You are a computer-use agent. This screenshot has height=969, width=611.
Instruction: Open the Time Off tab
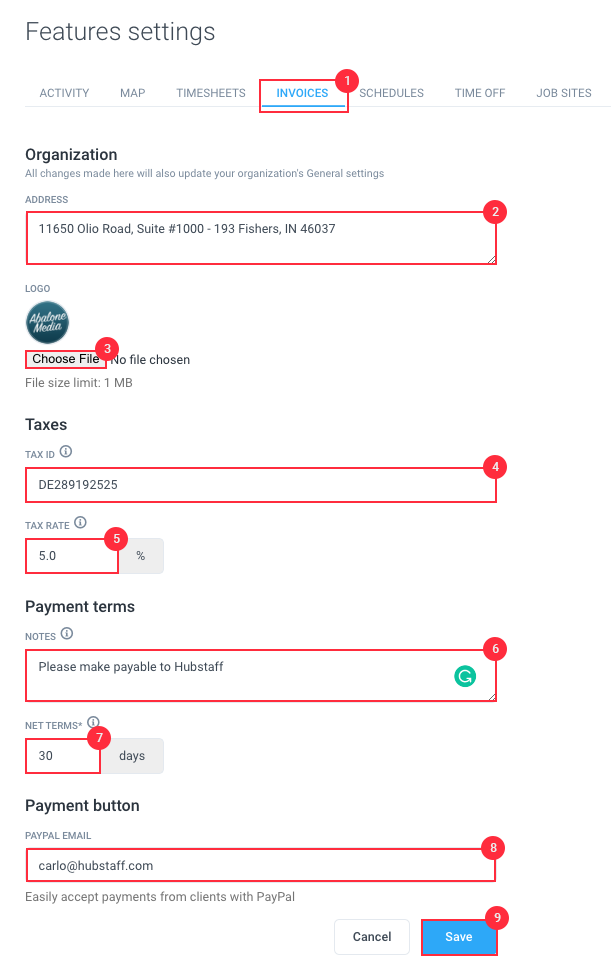pyautogui.click(x=480, y=93)
